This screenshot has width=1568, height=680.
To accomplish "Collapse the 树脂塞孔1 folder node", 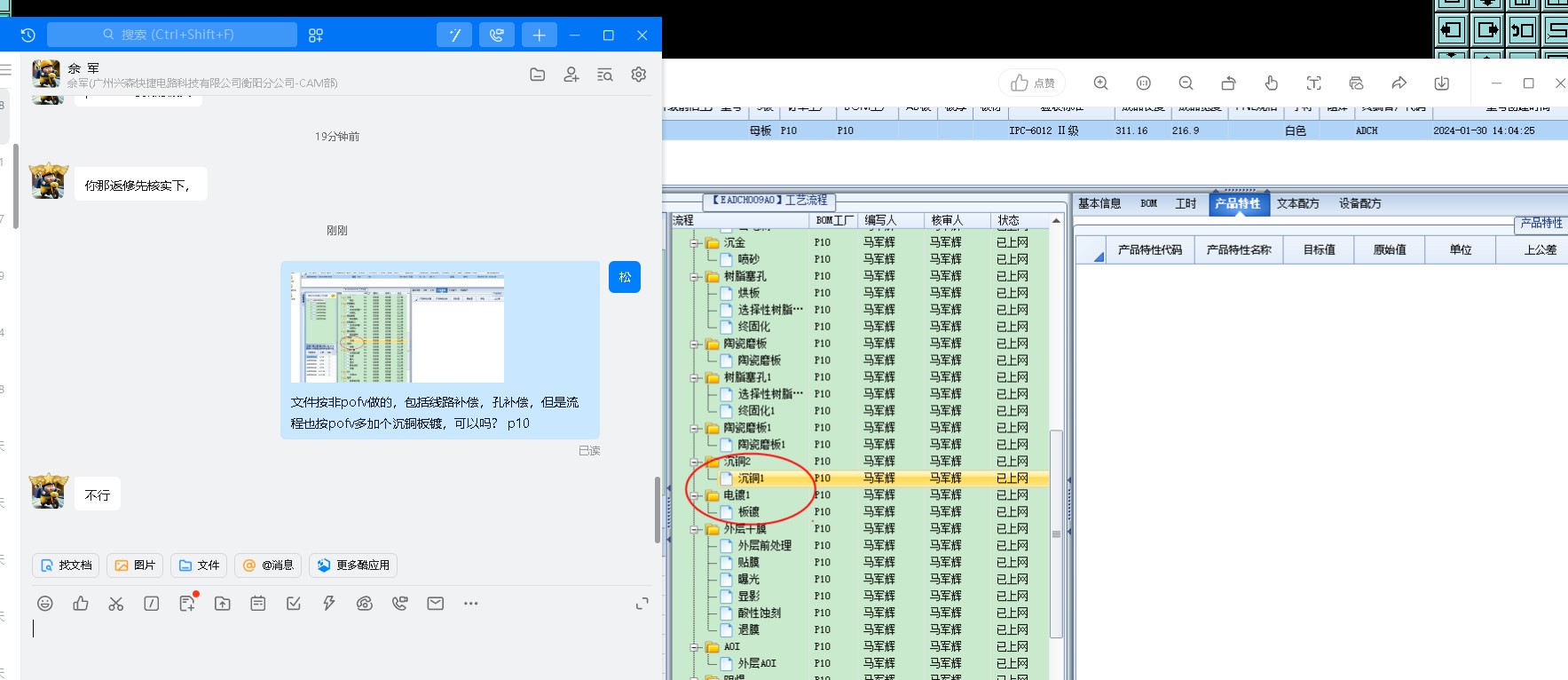I will point(696,378).
